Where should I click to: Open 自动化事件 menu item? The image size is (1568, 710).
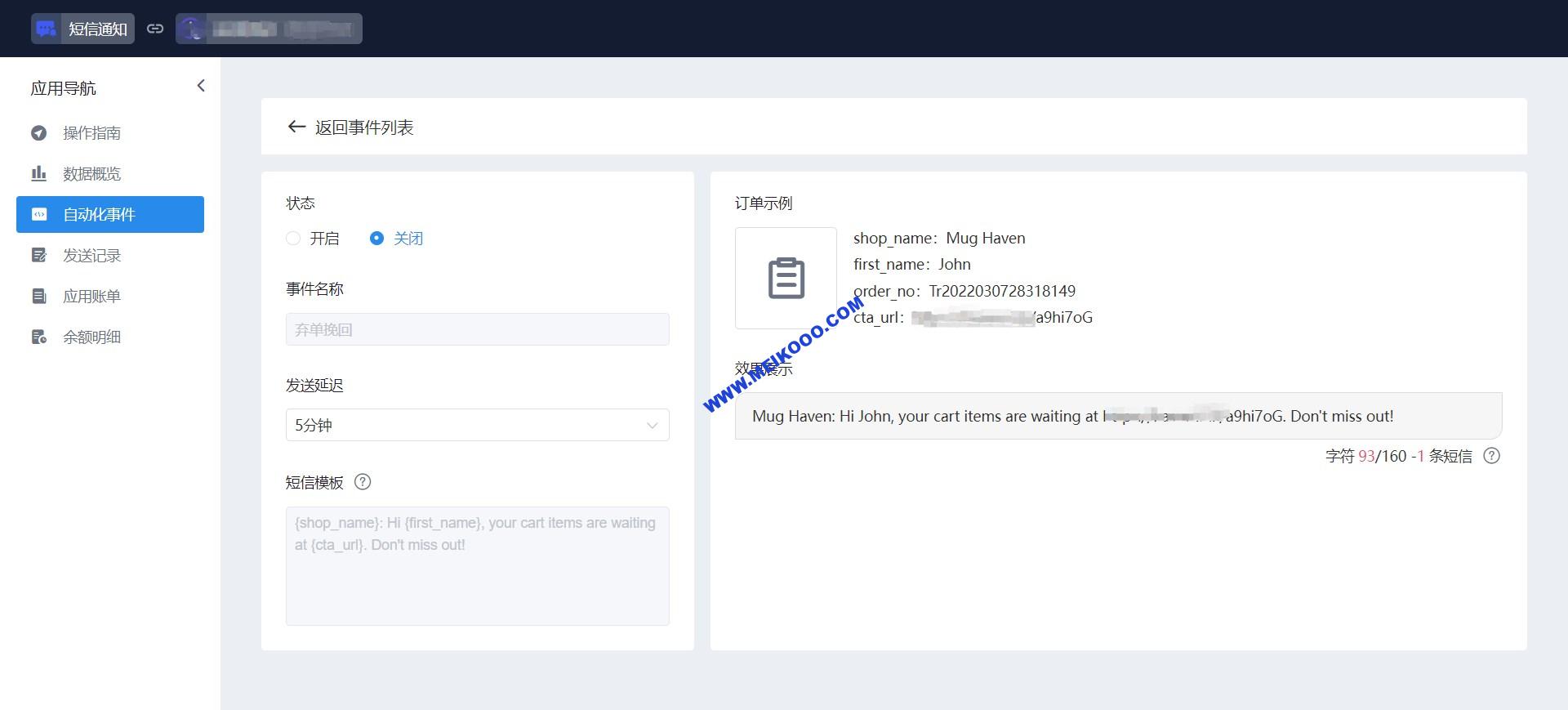pyautogui.click(x=110, y=215)
